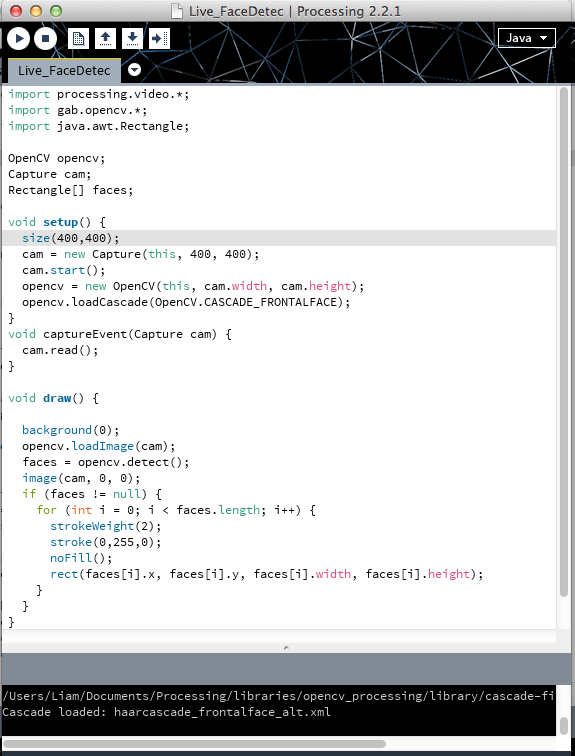Click the green zoom button in the title bar

[56, 11]
